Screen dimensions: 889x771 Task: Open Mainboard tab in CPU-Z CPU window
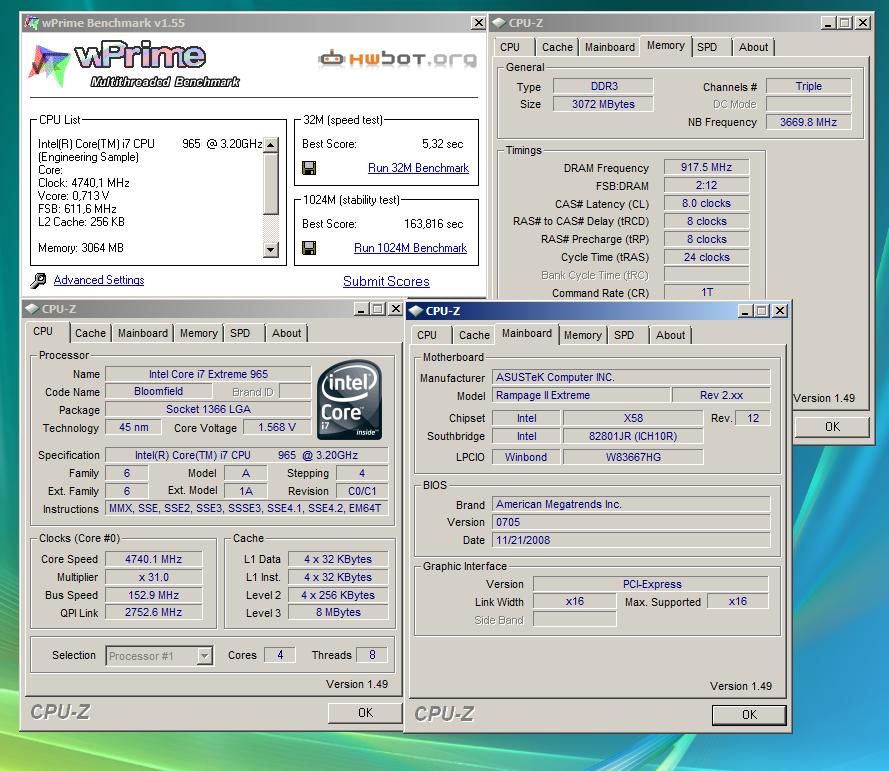point(143,333)
